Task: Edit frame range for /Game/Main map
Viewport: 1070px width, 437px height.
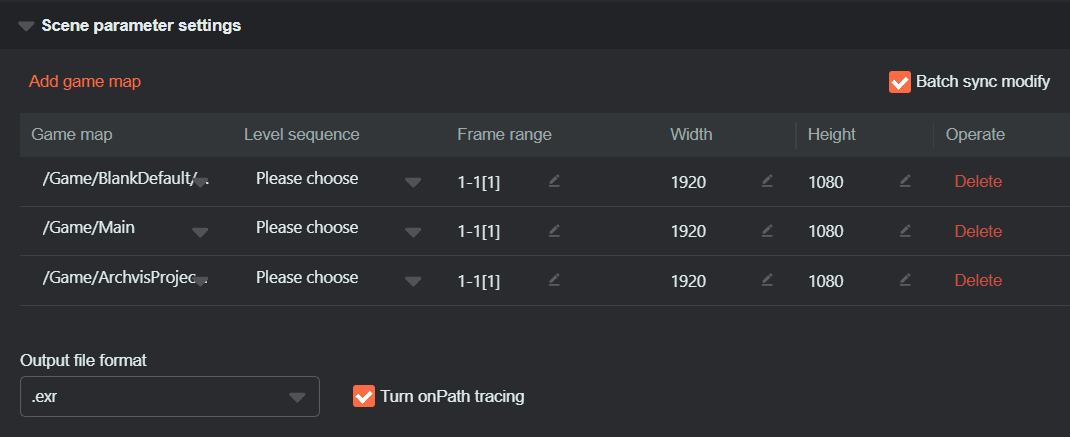Action: 554,230
